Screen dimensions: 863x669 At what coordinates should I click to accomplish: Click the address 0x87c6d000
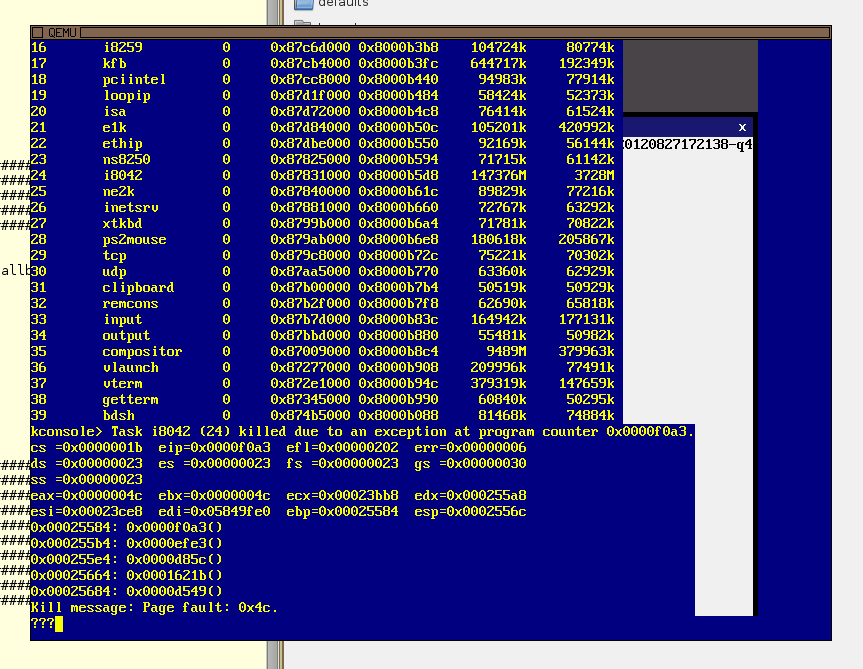coord(310,47)
